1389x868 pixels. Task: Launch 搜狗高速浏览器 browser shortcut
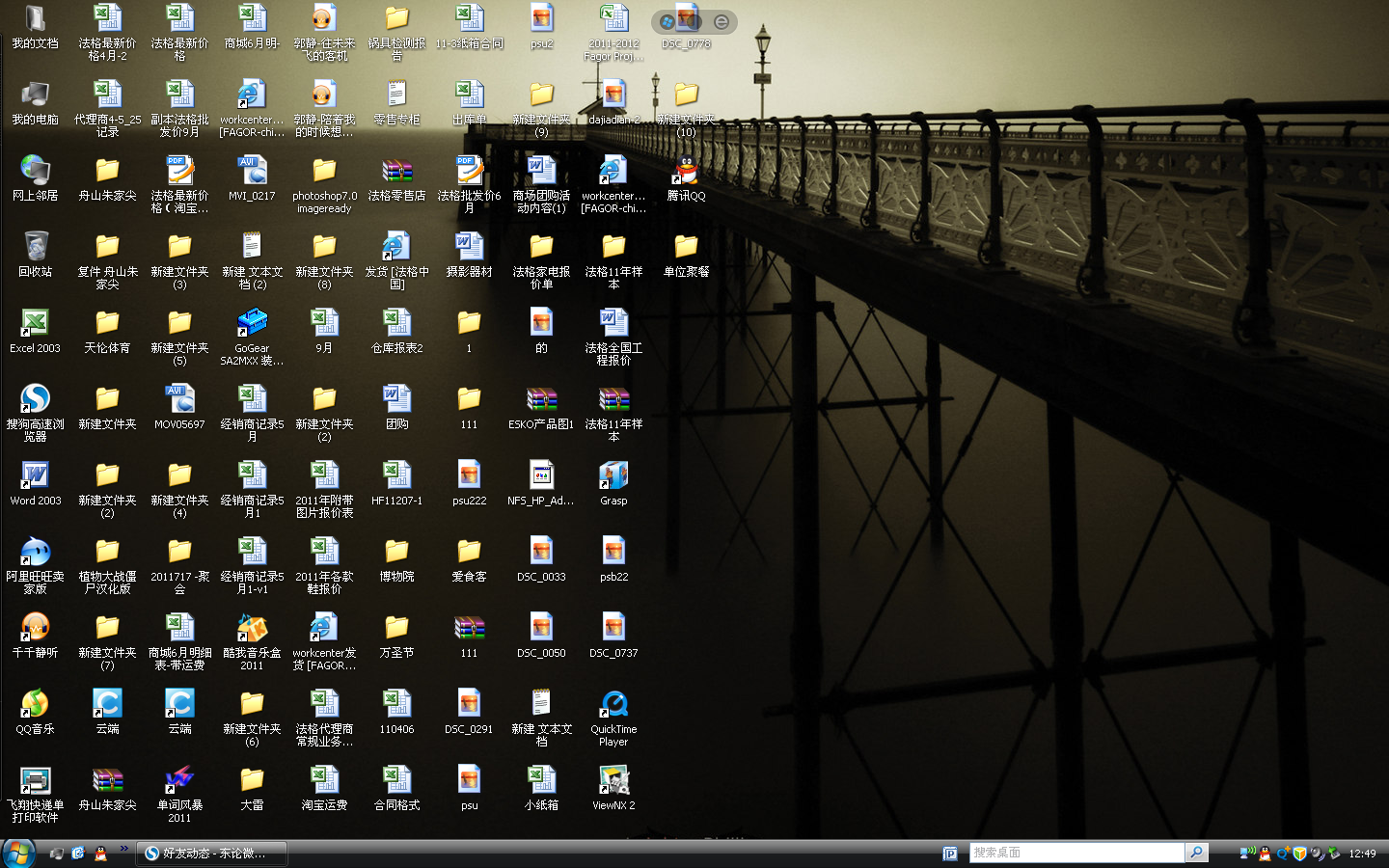pyautogui.click(x=35, y=400)
